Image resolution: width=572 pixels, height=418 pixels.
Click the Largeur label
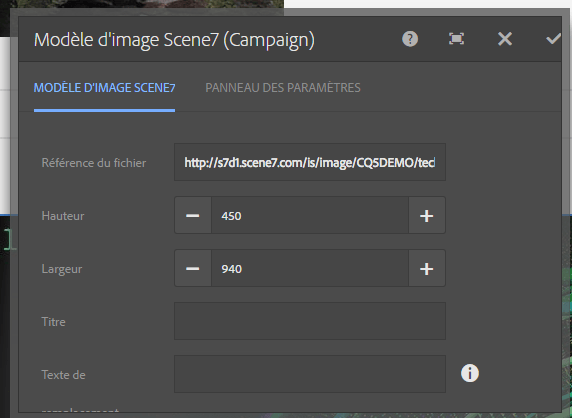point(62,269)
